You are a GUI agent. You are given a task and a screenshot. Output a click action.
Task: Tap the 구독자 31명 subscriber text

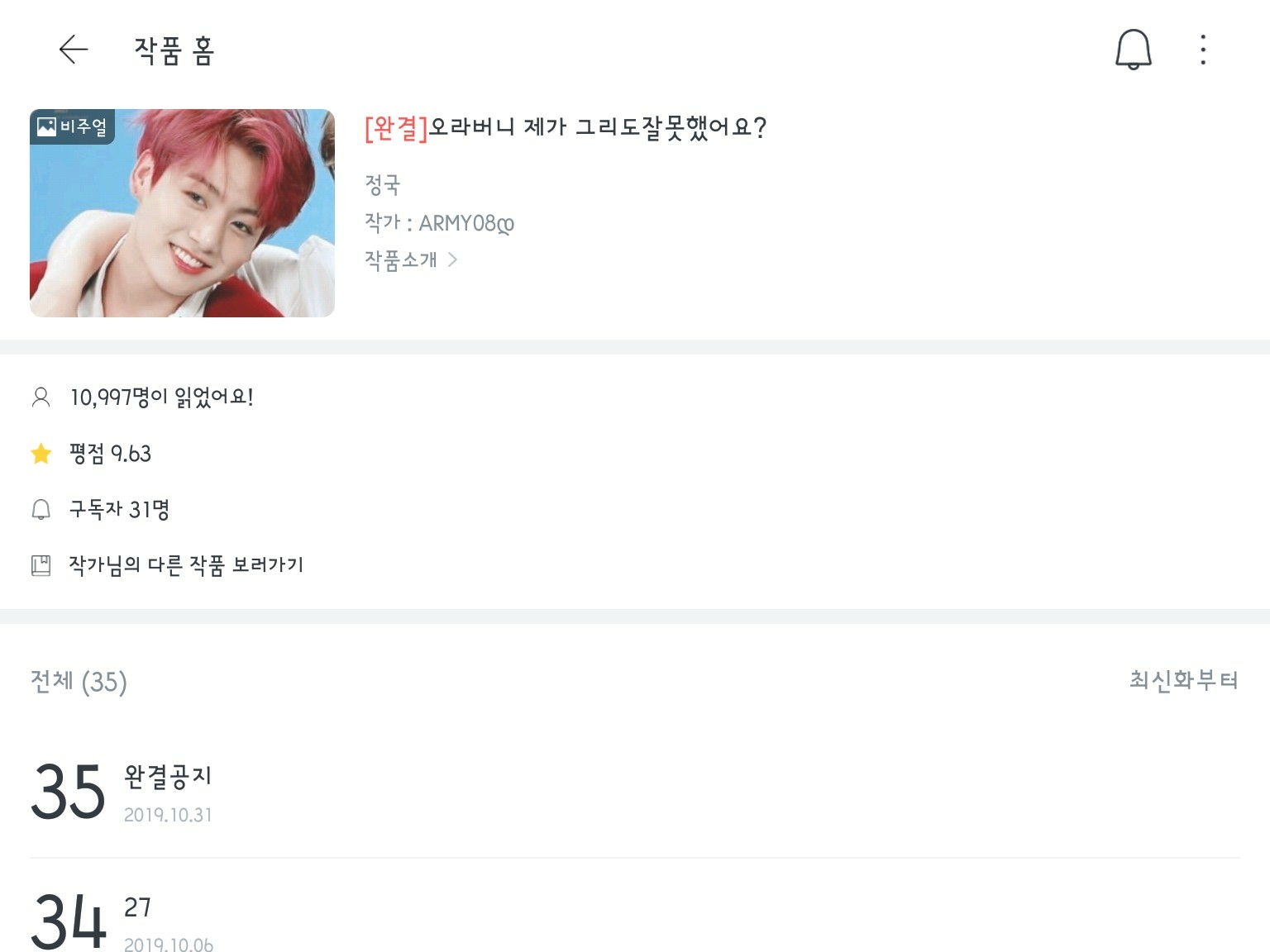coord(119,510)
